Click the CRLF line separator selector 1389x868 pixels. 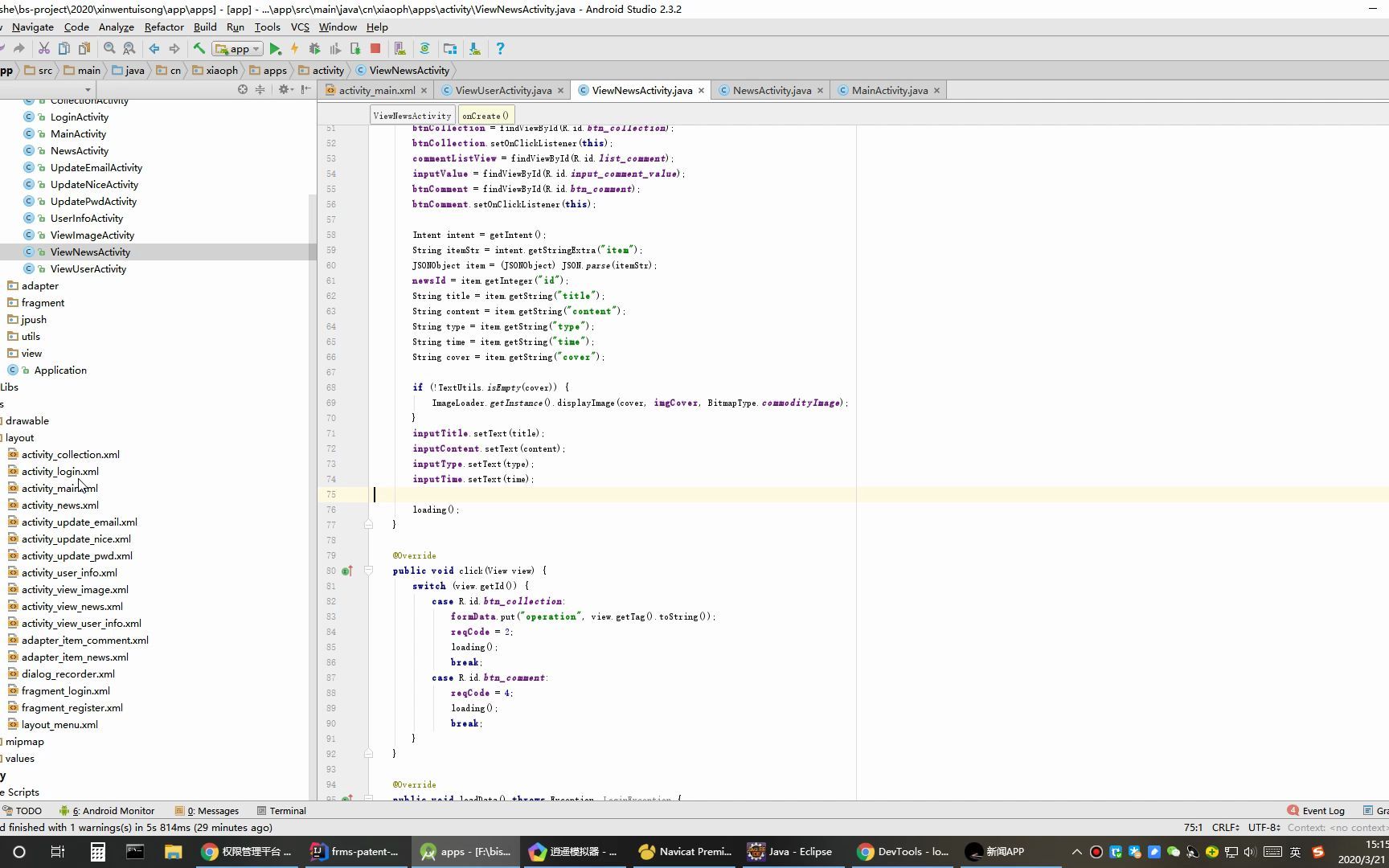pyautogui.click(x=1227, y=828)
